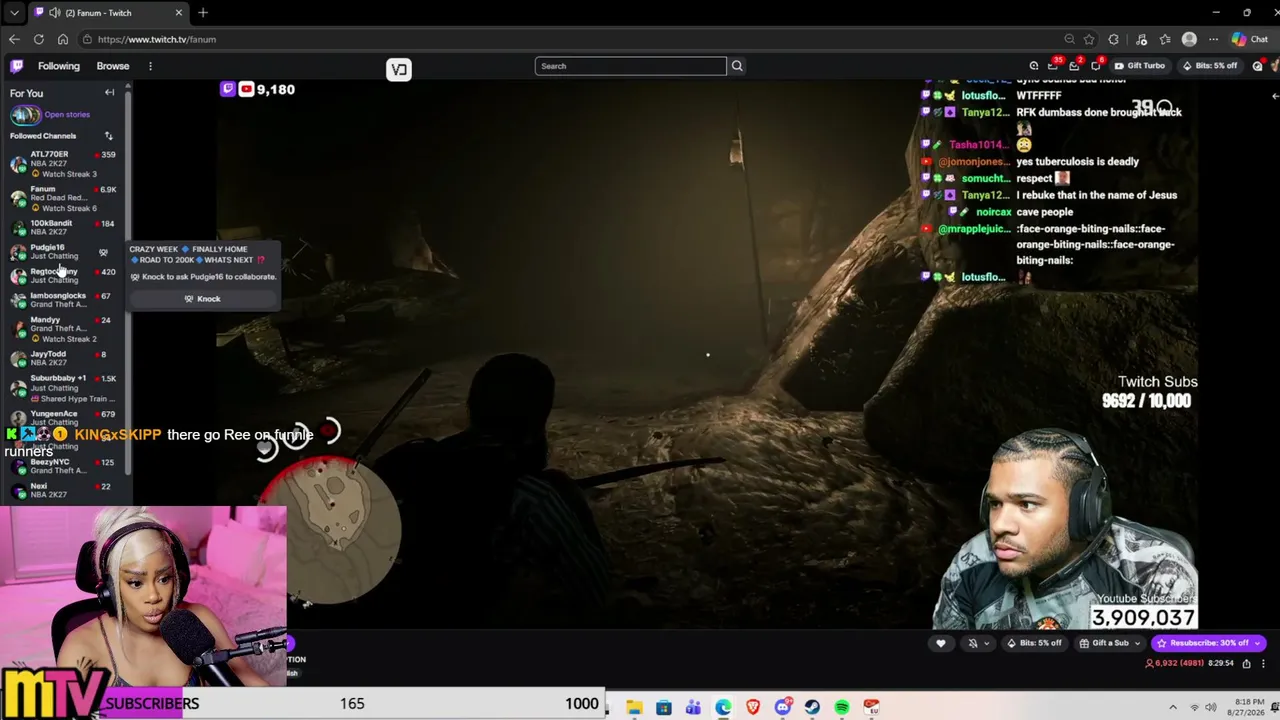Toggle stream notifications bell
The width and height of the screenshot is (1280, 720).
tap(973, 643)
